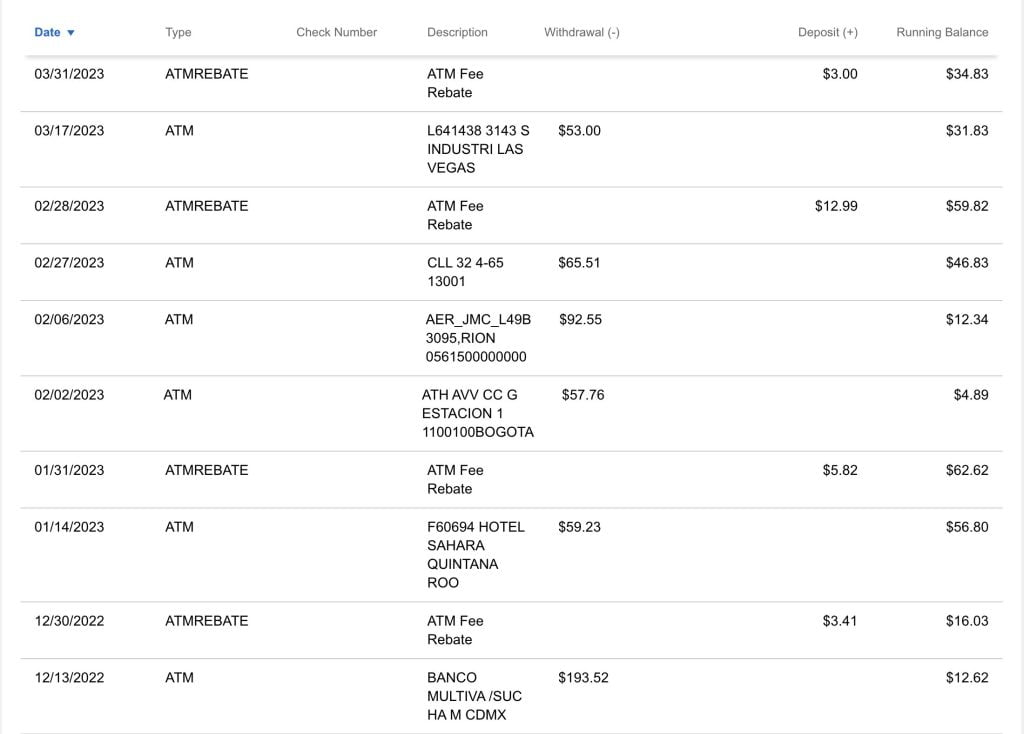Select the F60694 HOTEL SAHARA transaction
The image size is (1024, 734).
pyautogui.click(x=511, y=555)
